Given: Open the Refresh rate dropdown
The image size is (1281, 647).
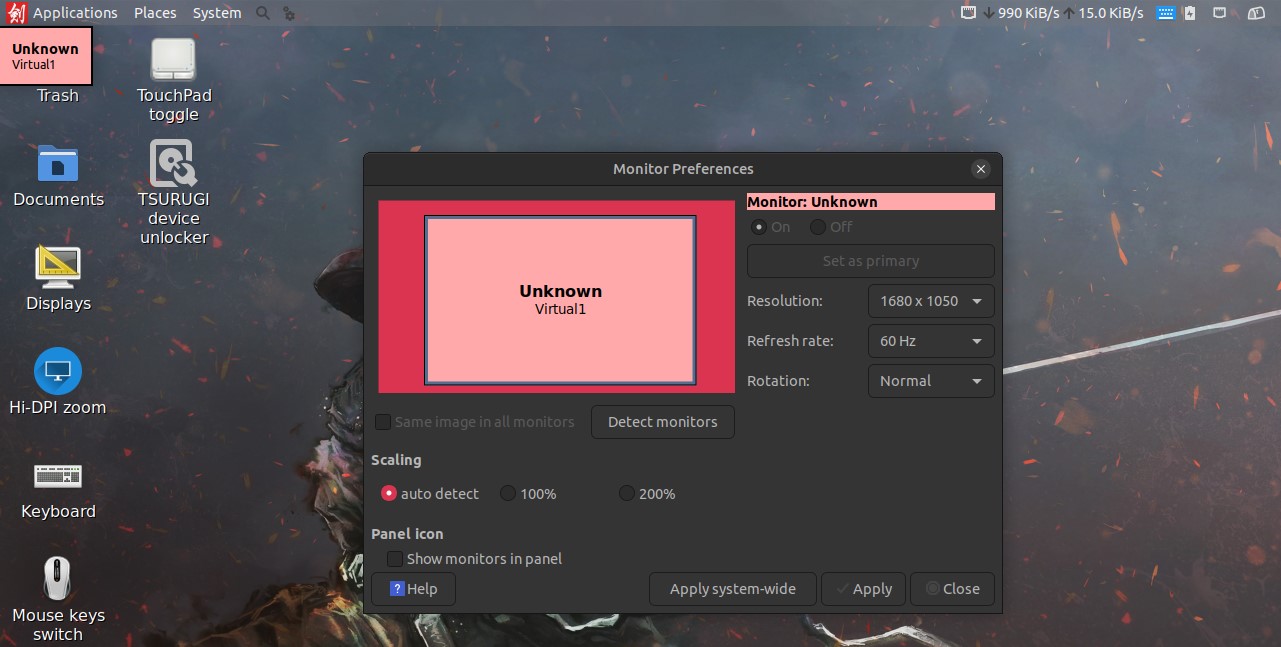Looking at the screenshot, I should point(931,341).
